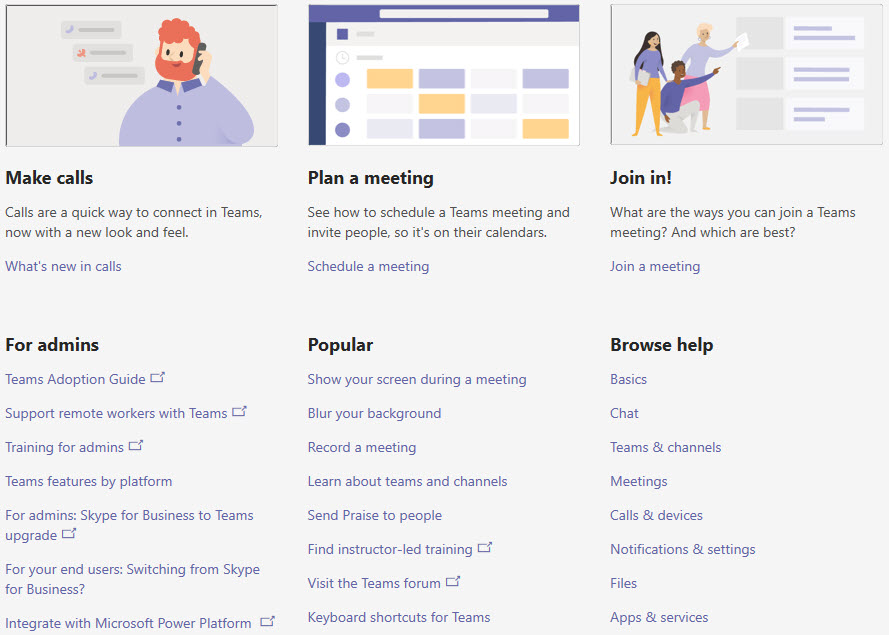Click external link icon beside Support remote workers
889x635 pixels.
pos(239,411)
